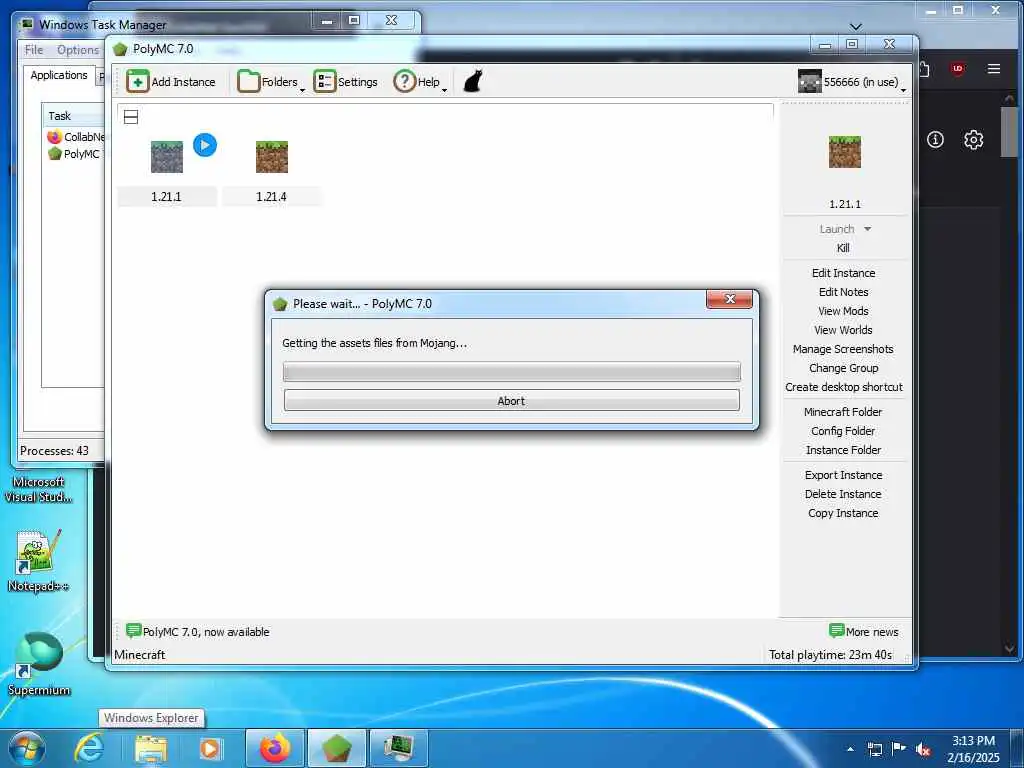Show hidden system tray icons
Image resolution: width=1024 pixels, height=768 pixels.
click(850, 749)
